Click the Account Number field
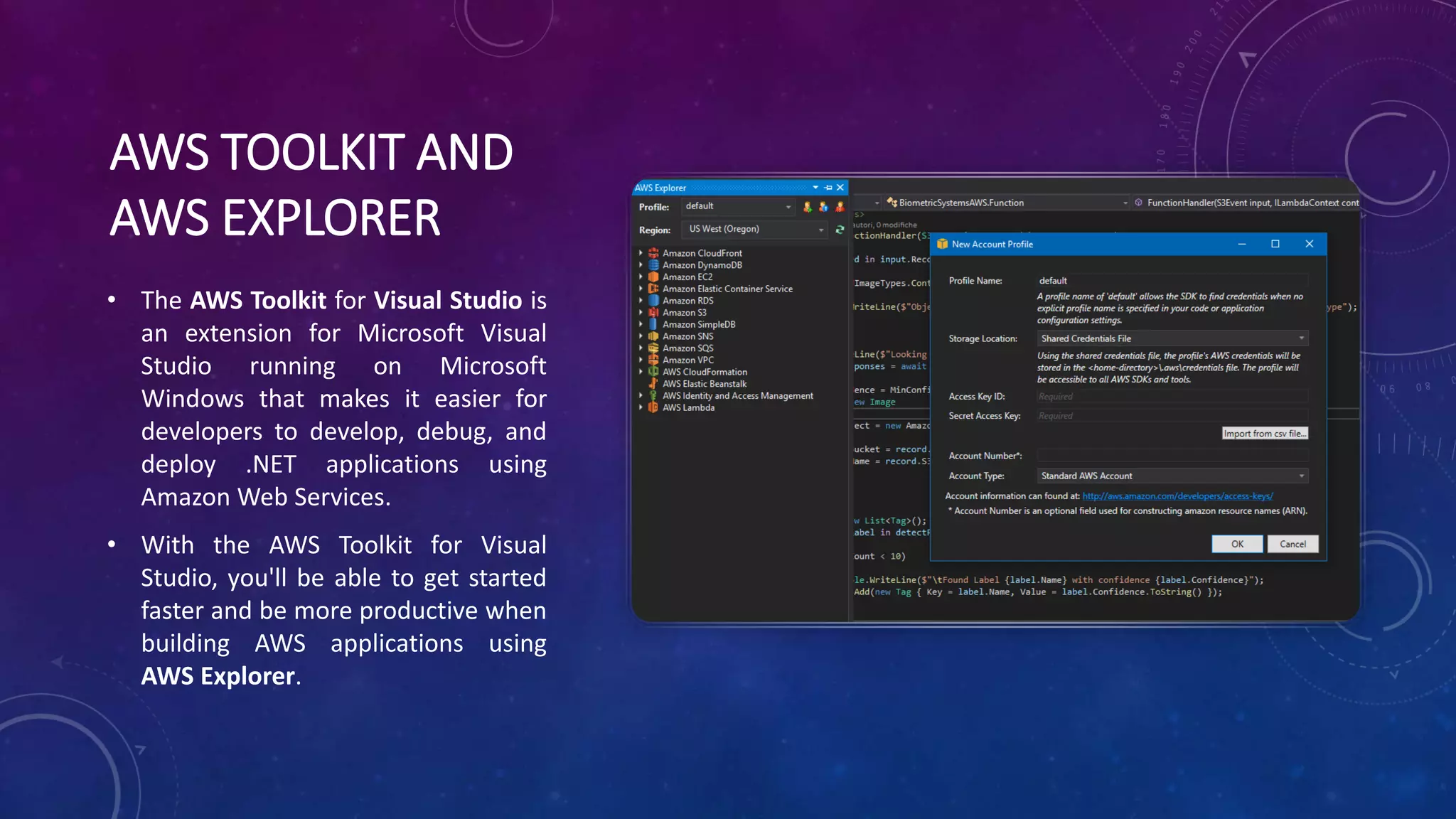Screen dimensions: 1456x819 (1172, 456)
